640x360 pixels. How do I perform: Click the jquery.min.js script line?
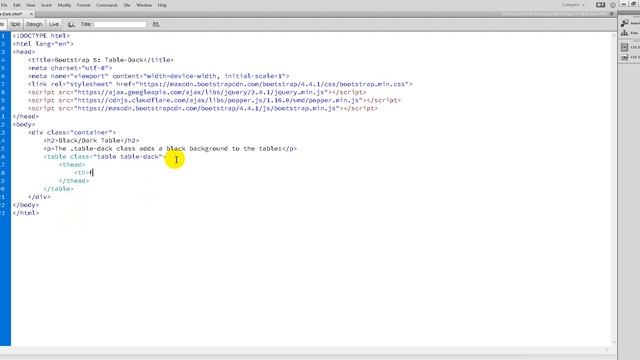197,92
